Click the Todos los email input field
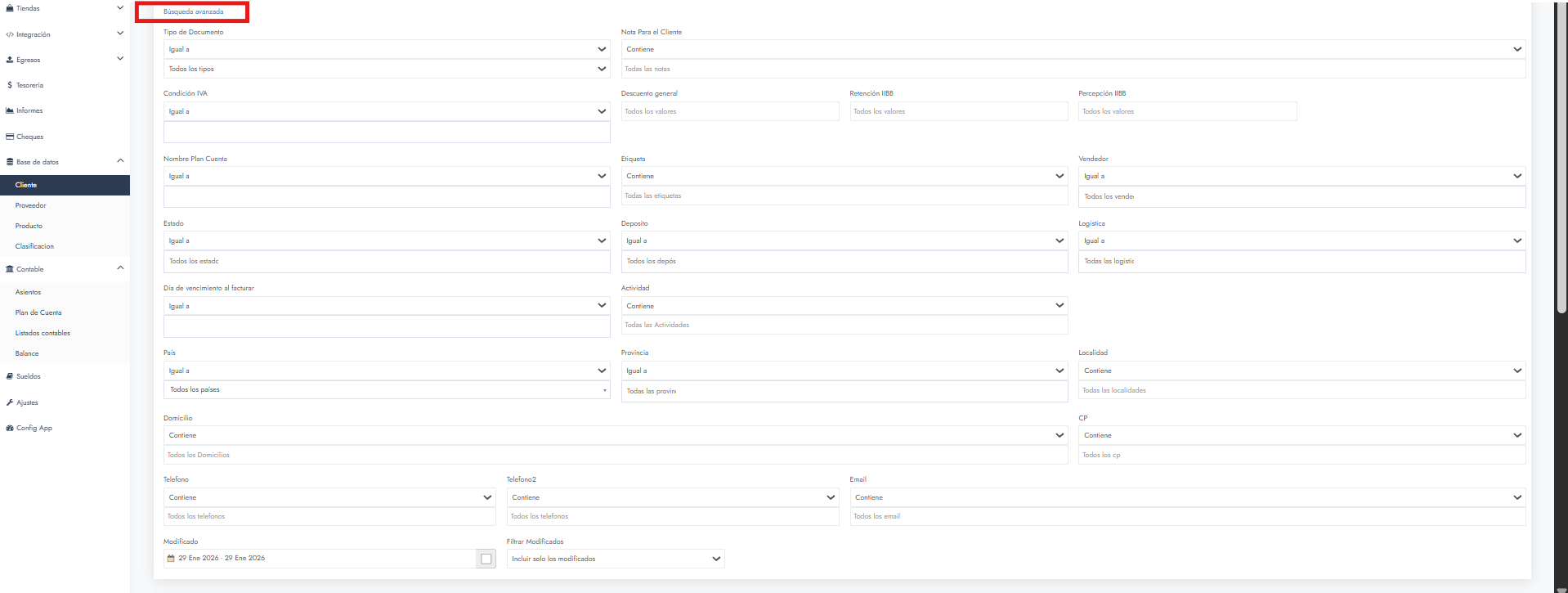This screenshot has width=1568, height=593. tap(1187, 516)
